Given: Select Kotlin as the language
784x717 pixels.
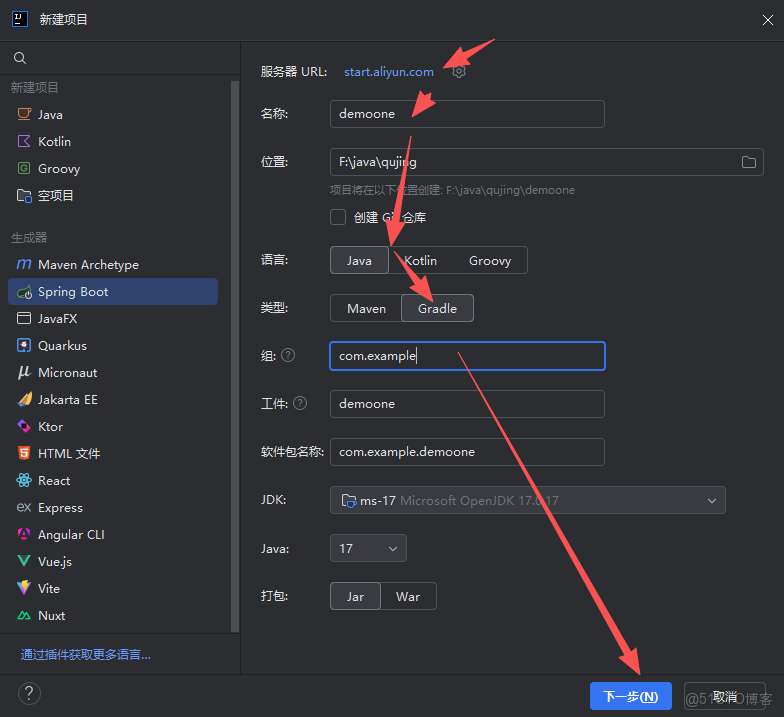Looking at the screenshot, I should 420,260.
